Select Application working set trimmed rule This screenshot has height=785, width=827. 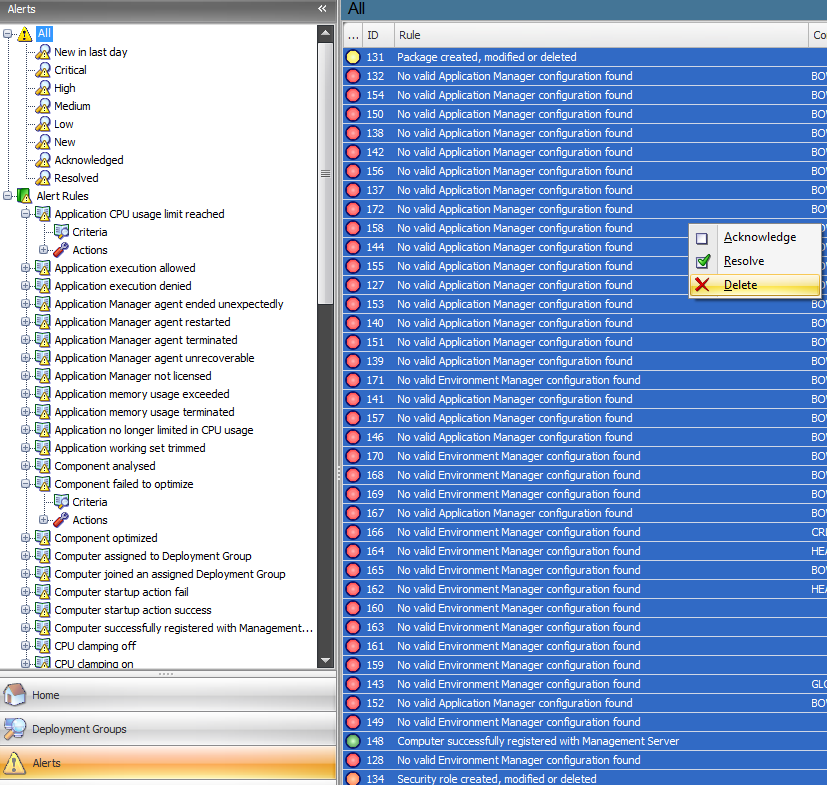coord(130,448)
